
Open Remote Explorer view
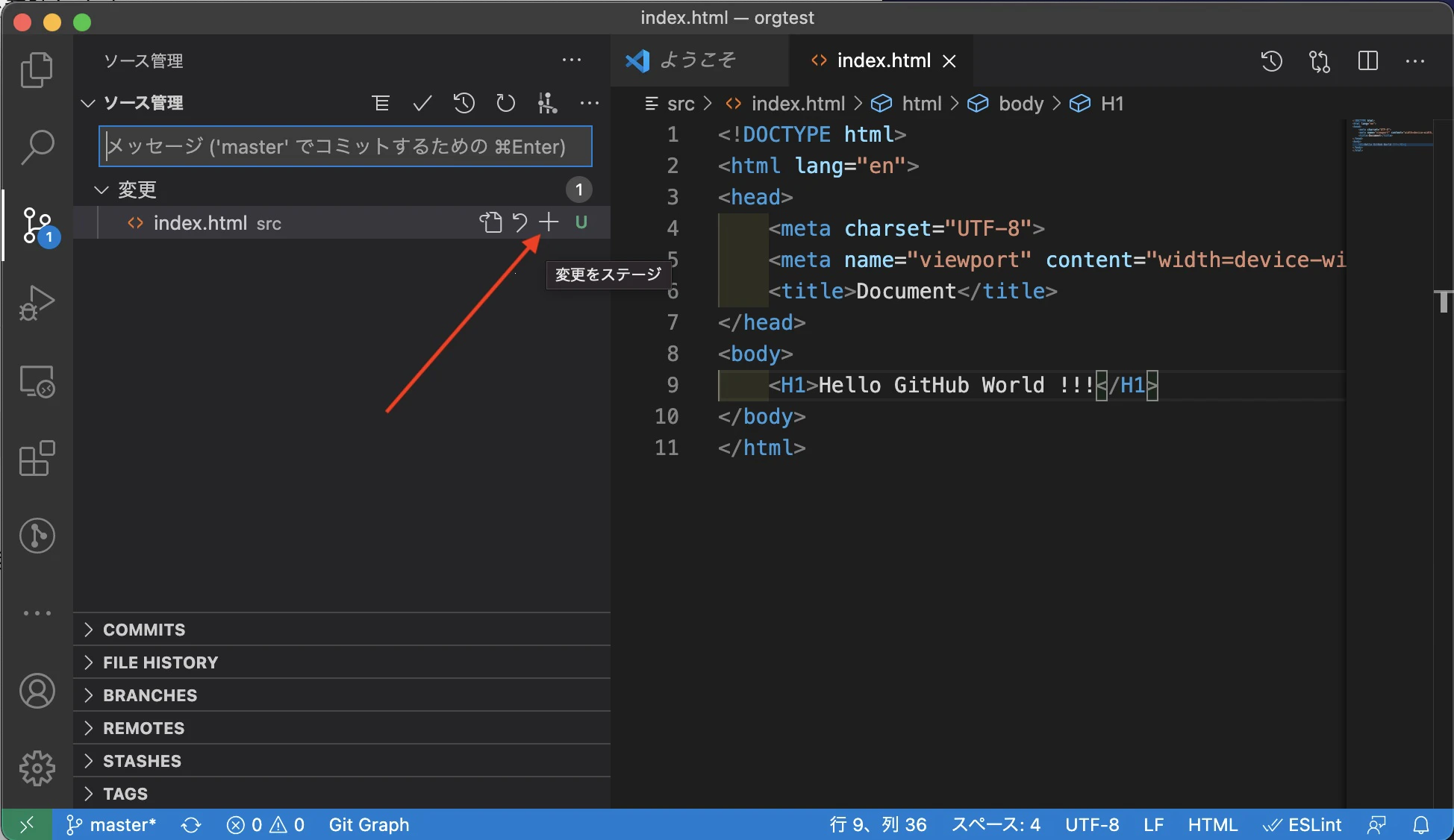coord(37,381)
